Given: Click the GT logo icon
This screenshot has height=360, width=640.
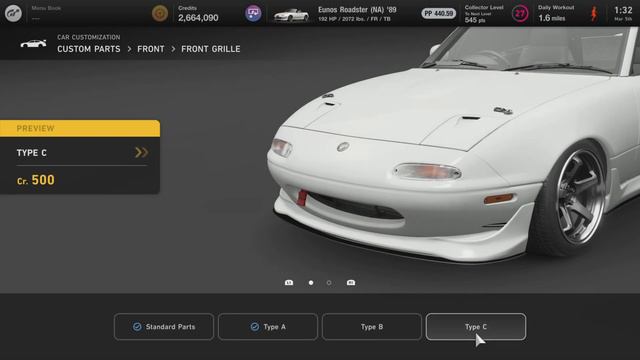Looking at the screenshot, I should click(13, 13).
